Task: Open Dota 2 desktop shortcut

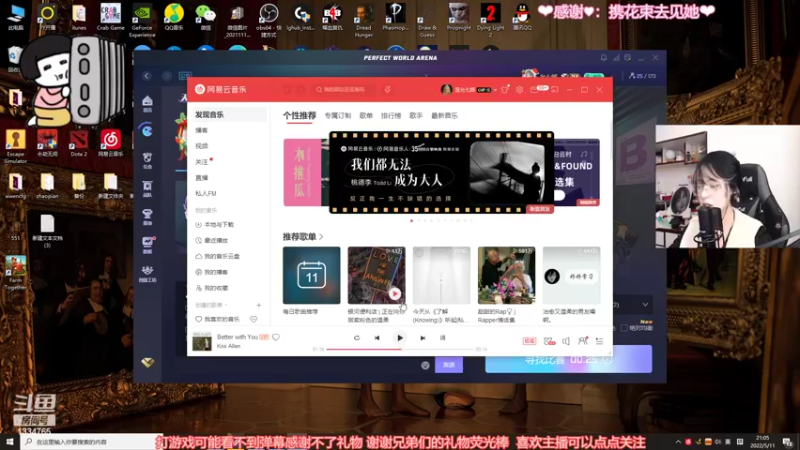Action: [x=79, y=143]
